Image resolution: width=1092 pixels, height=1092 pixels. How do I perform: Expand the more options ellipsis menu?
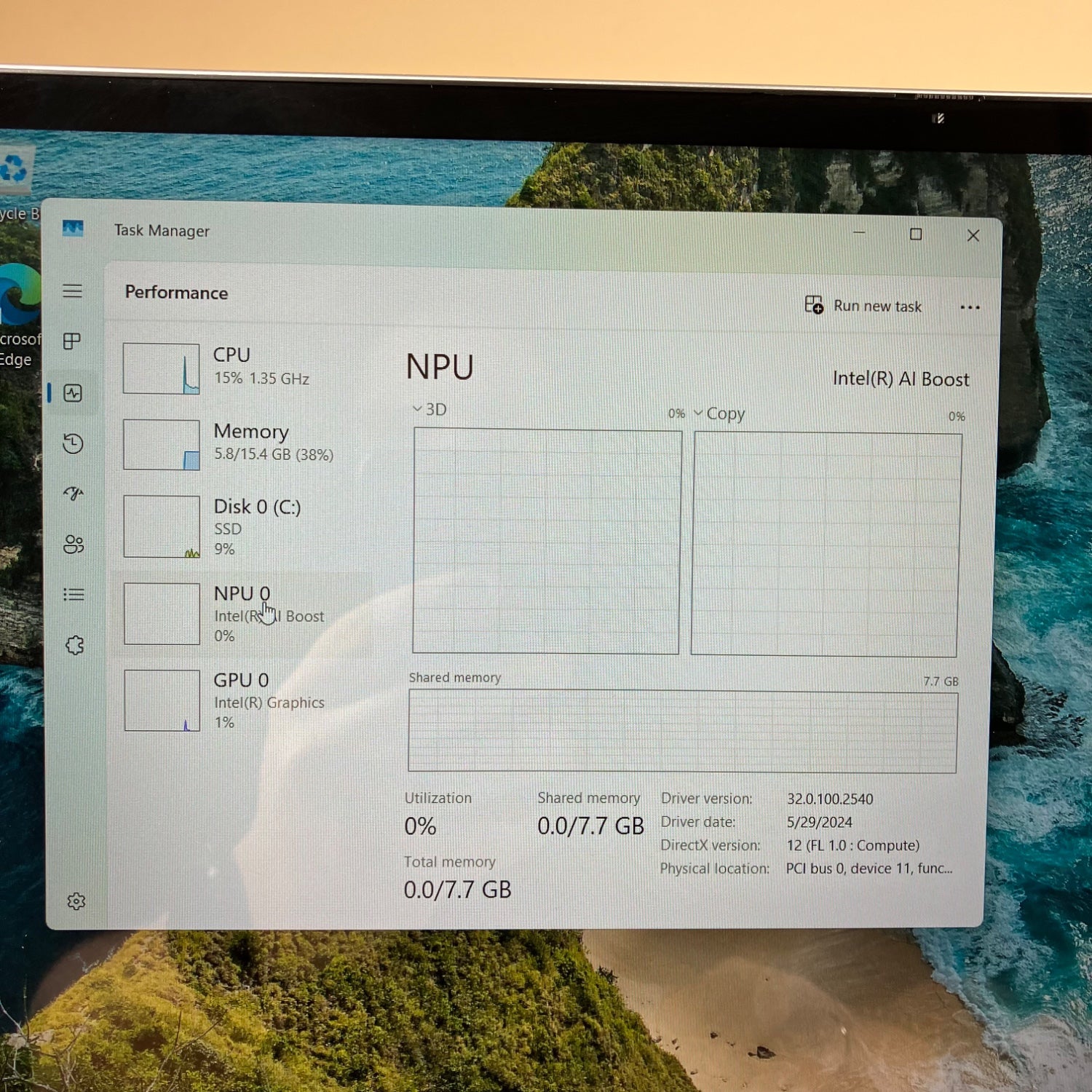point(970,306)
